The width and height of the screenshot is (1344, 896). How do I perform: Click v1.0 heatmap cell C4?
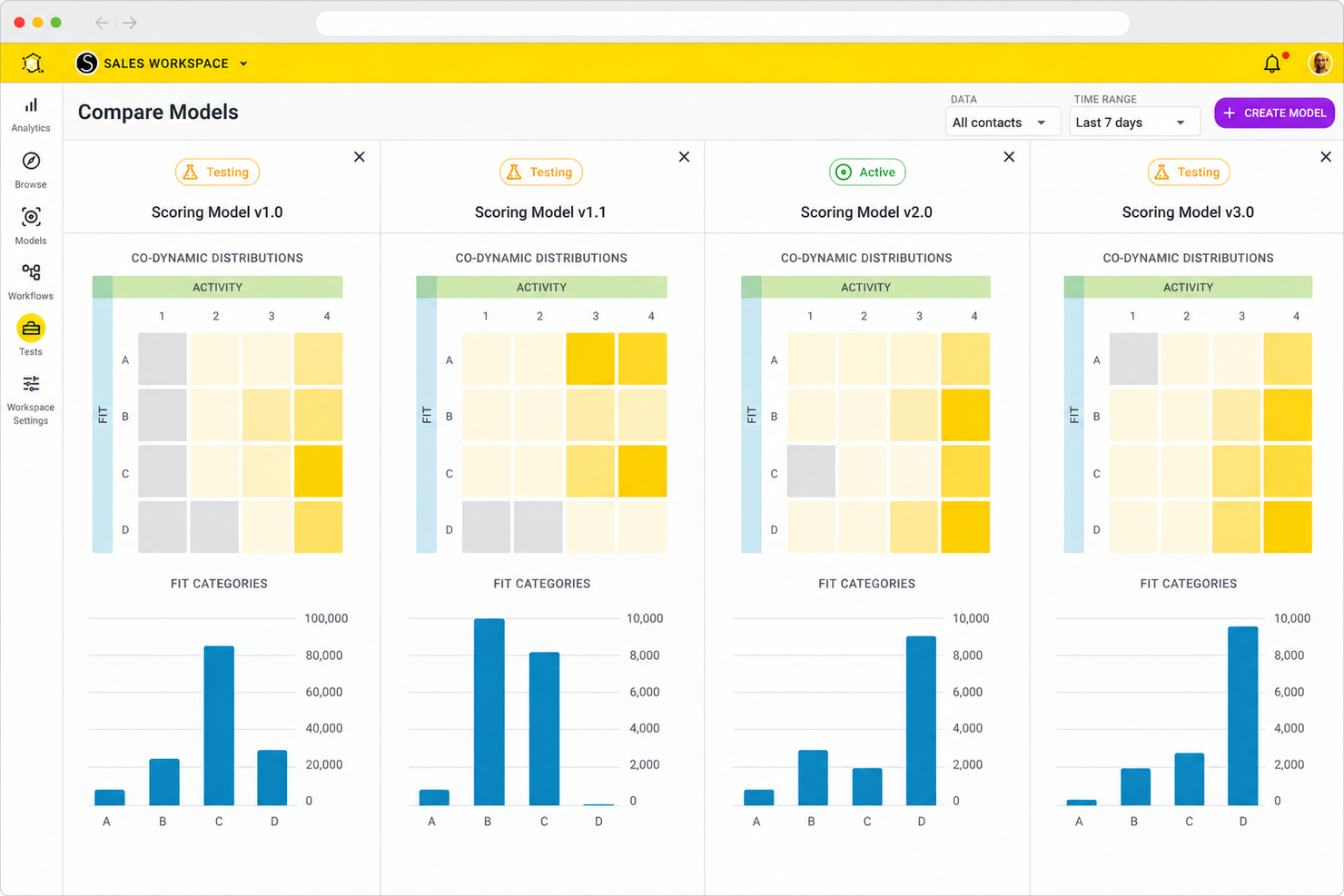point(318,471)
